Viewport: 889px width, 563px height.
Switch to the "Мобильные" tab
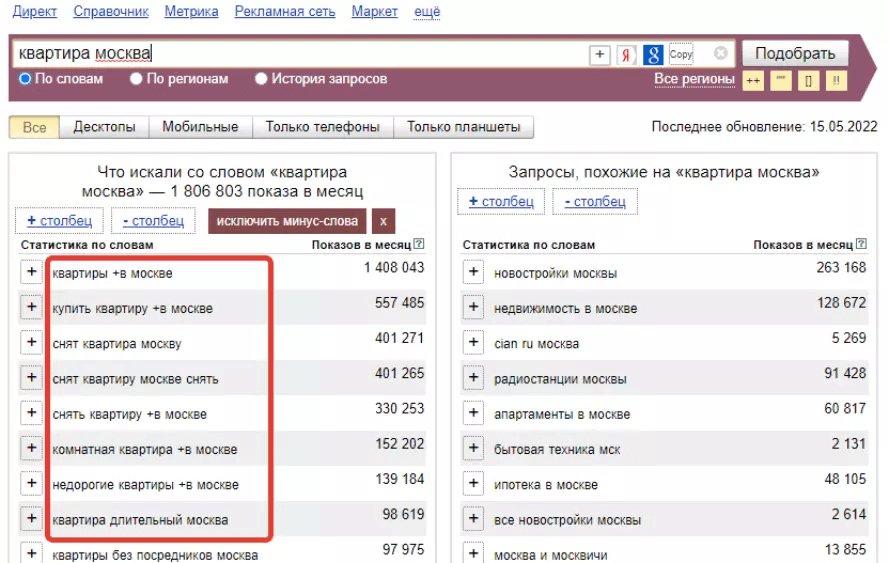(200, 127)
